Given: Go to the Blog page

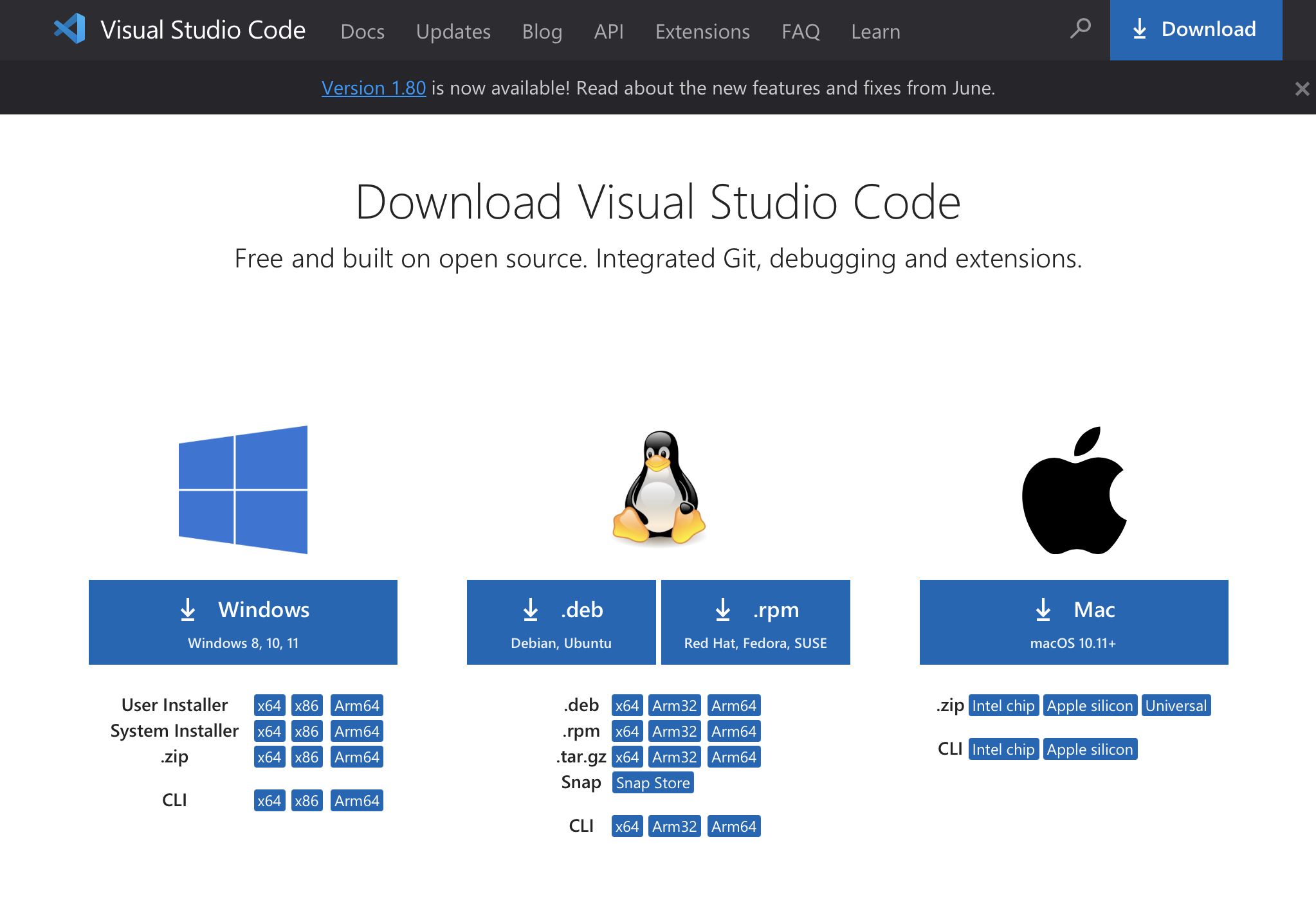Looking at the screenshot, I should pos(542,32).
